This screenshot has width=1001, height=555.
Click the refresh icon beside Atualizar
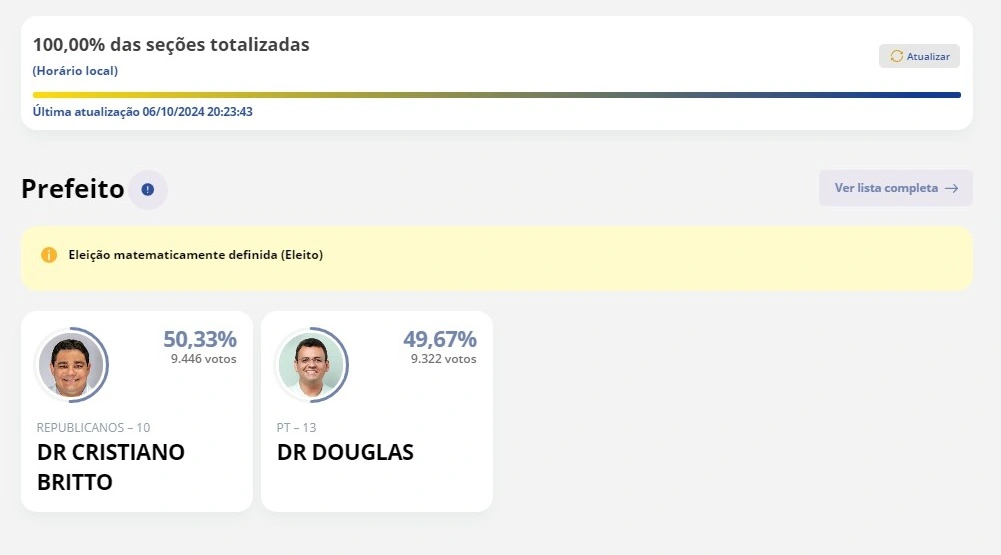(x=896, y=57)
